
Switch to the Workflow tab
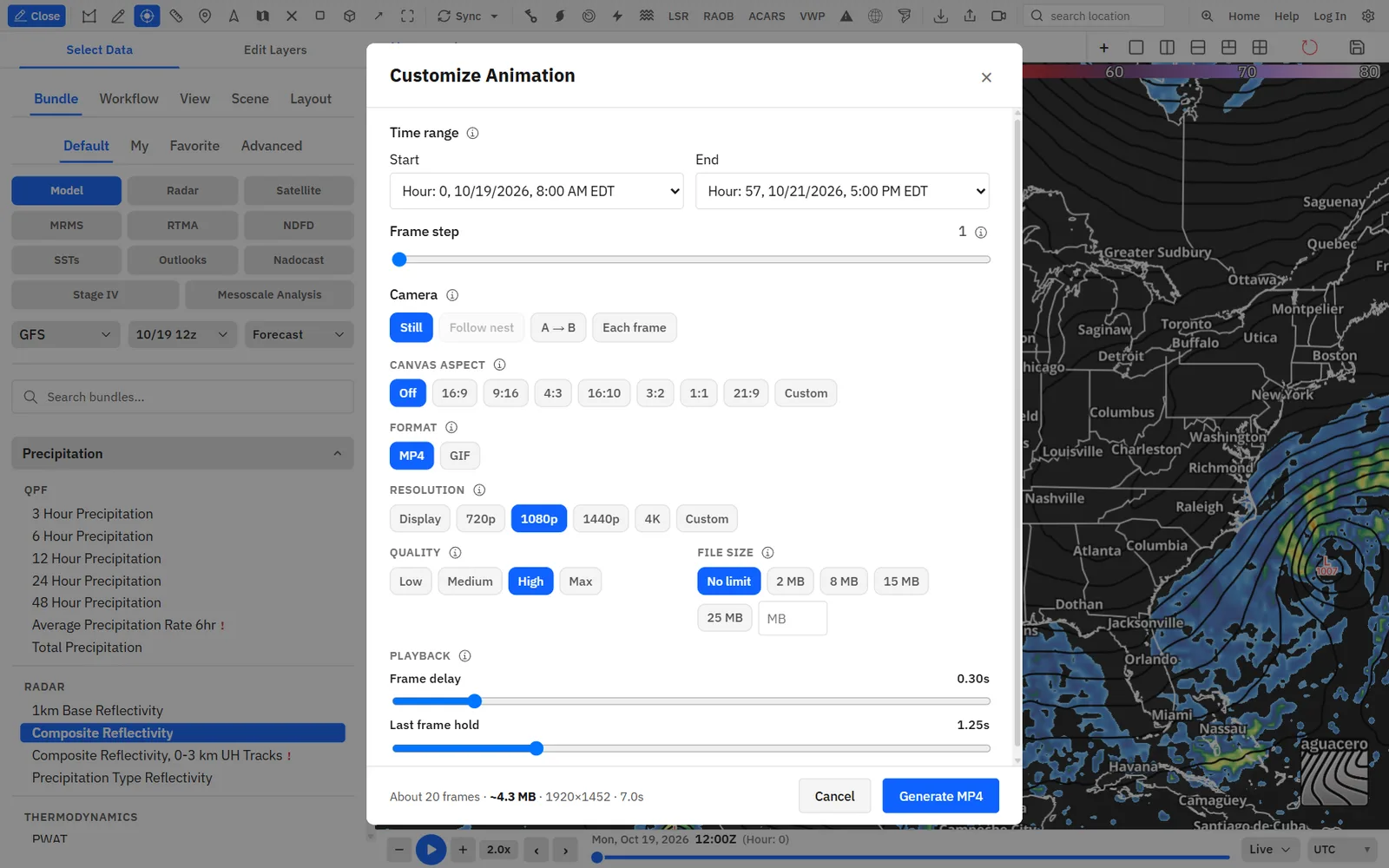pyautogui.click(x=128, y=99)
